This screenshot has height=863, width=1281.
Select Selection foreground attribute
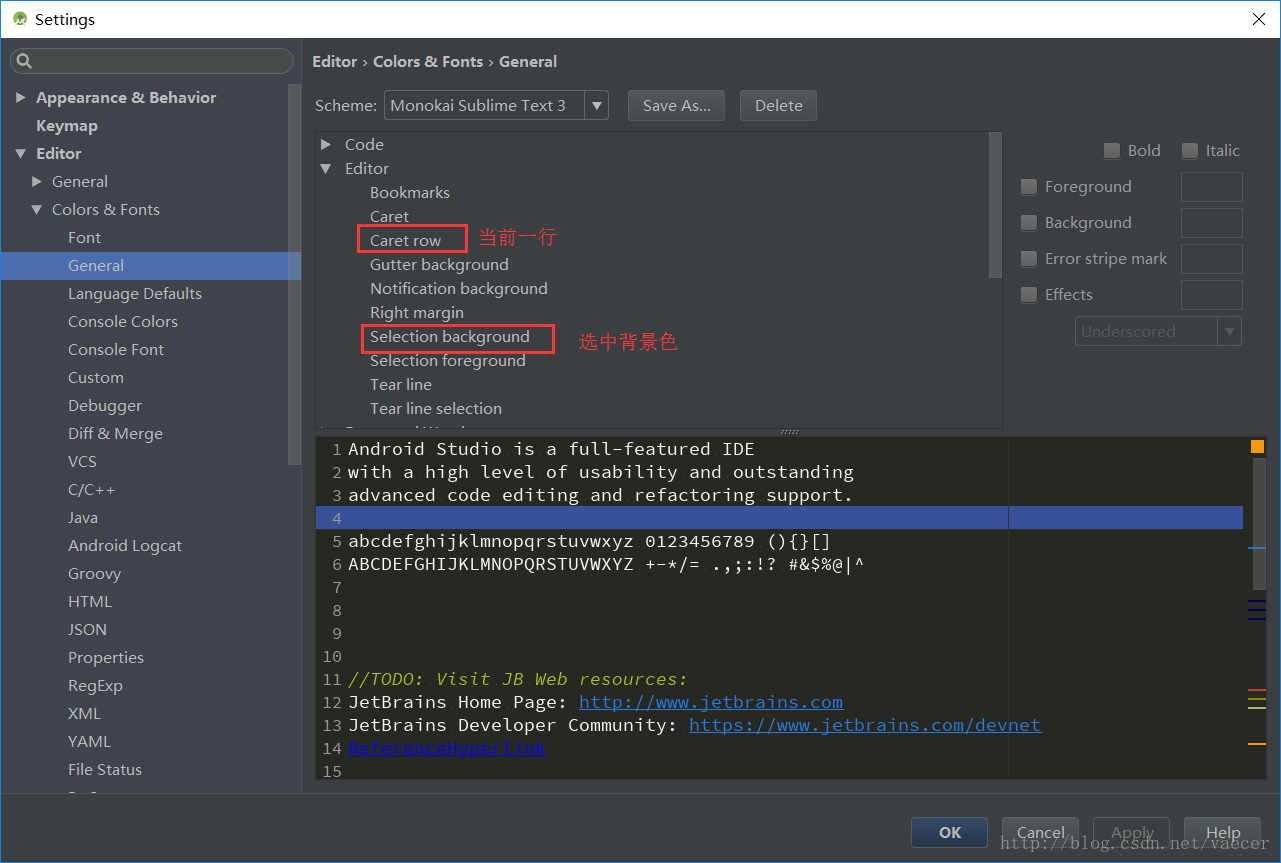[x=448, y=360]
